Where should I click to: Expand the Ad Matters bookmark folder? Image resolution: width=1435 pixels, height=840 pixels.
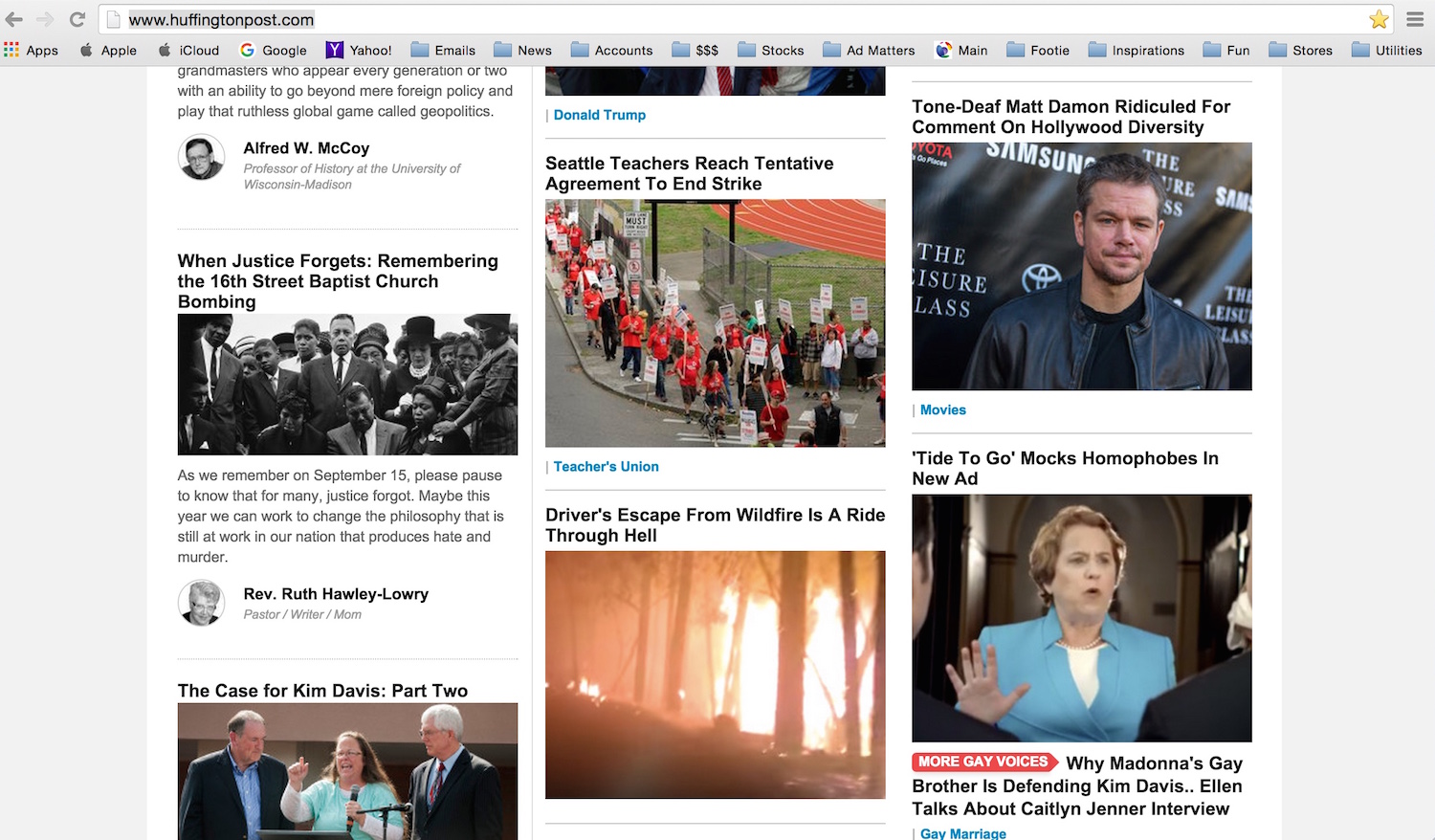(869, 50)
